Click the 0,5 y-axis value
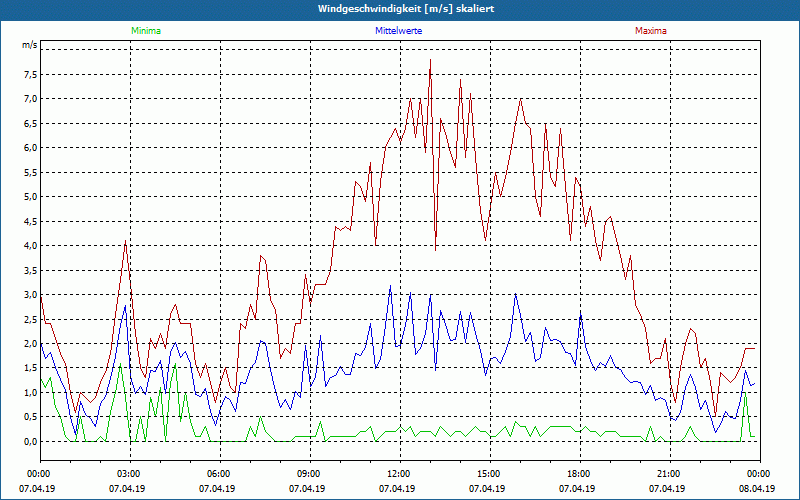Viewport: 800px width, 500px height. 31,417
